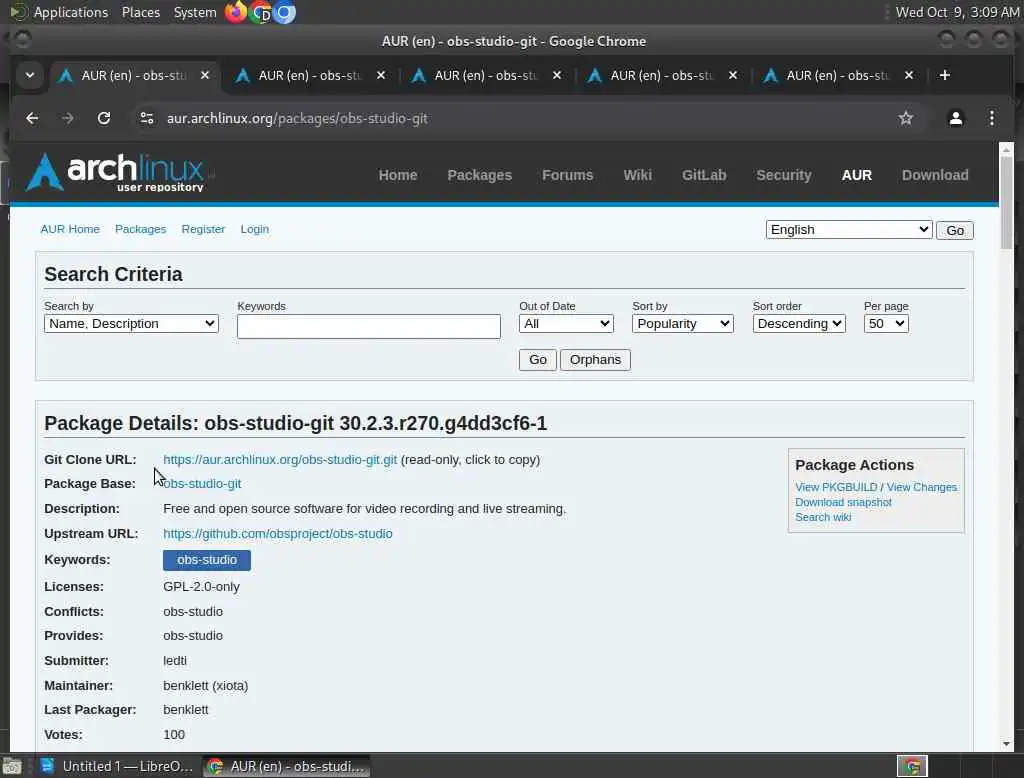Click the Orphans button
The width and height of the screenshot is (1024, 778).
(x=595, y=360)
